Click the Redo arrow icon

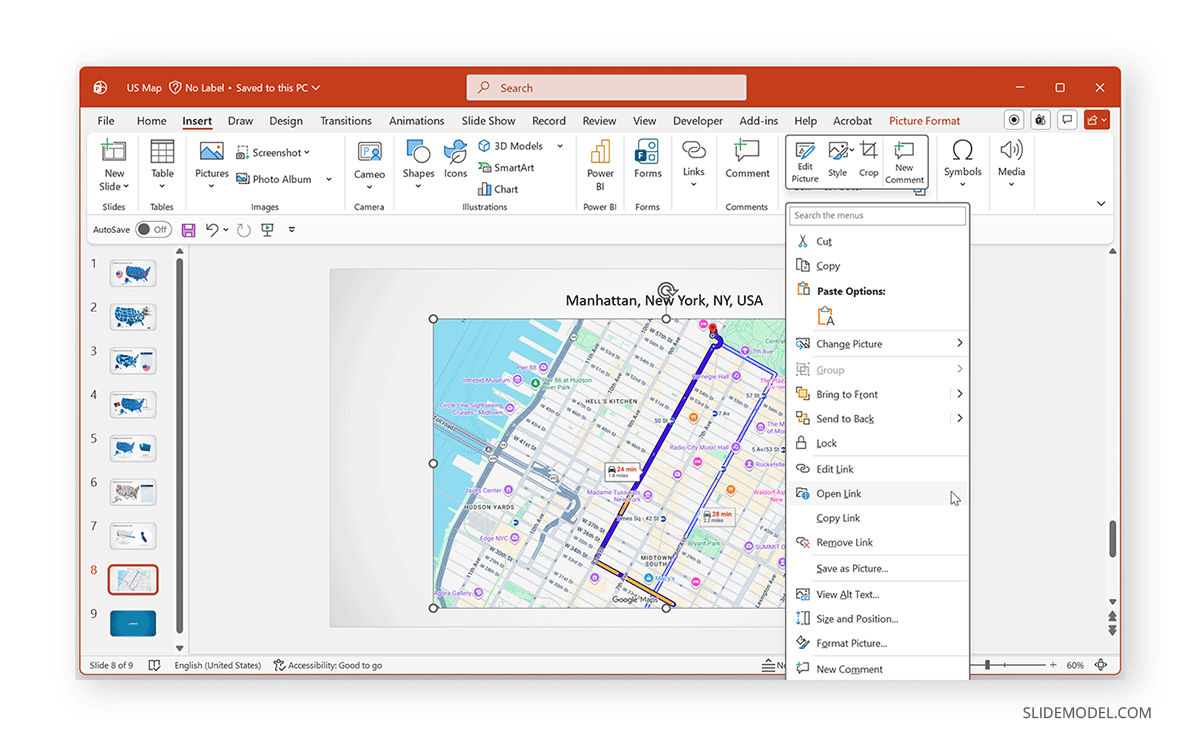click(243, 230)
